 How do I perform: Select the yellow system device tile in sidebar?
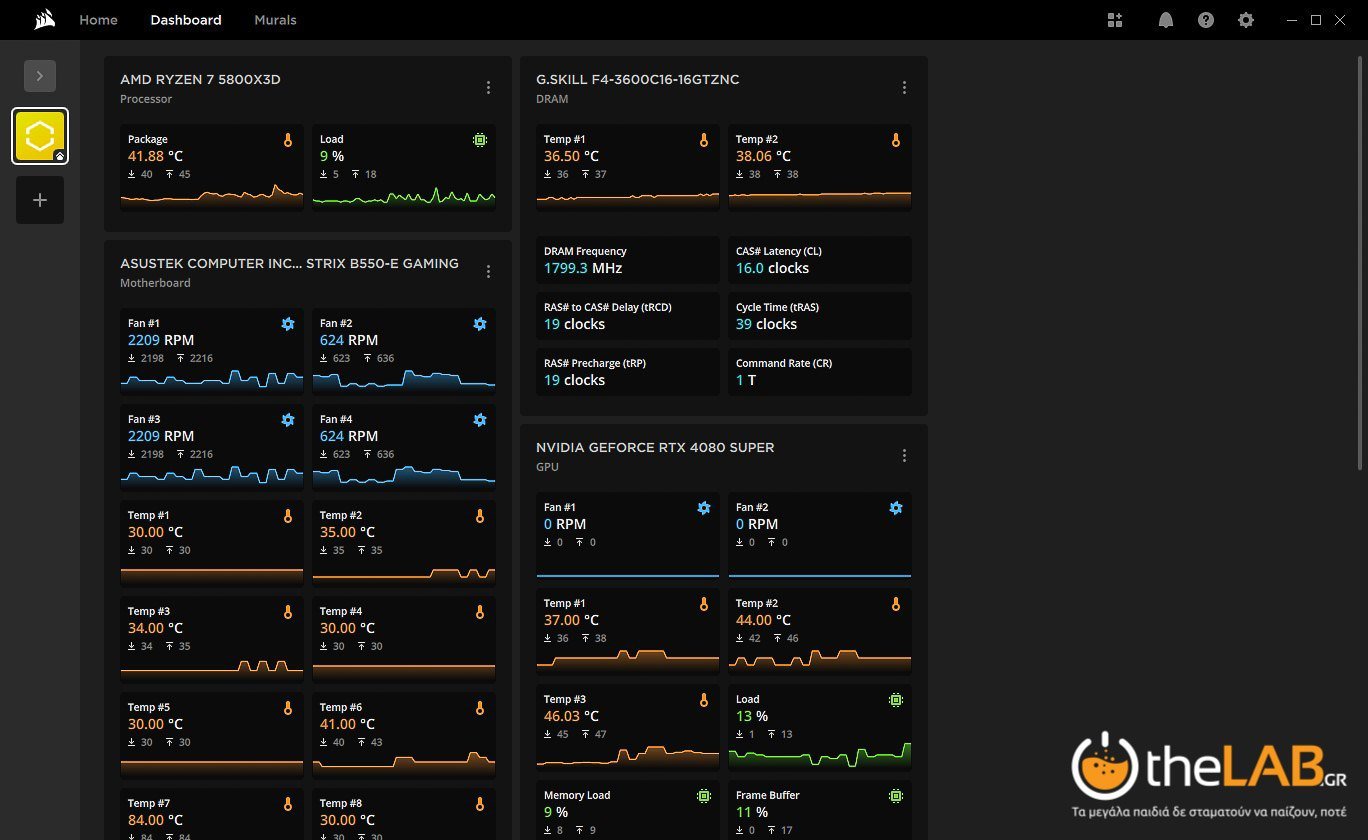[40, 136]
